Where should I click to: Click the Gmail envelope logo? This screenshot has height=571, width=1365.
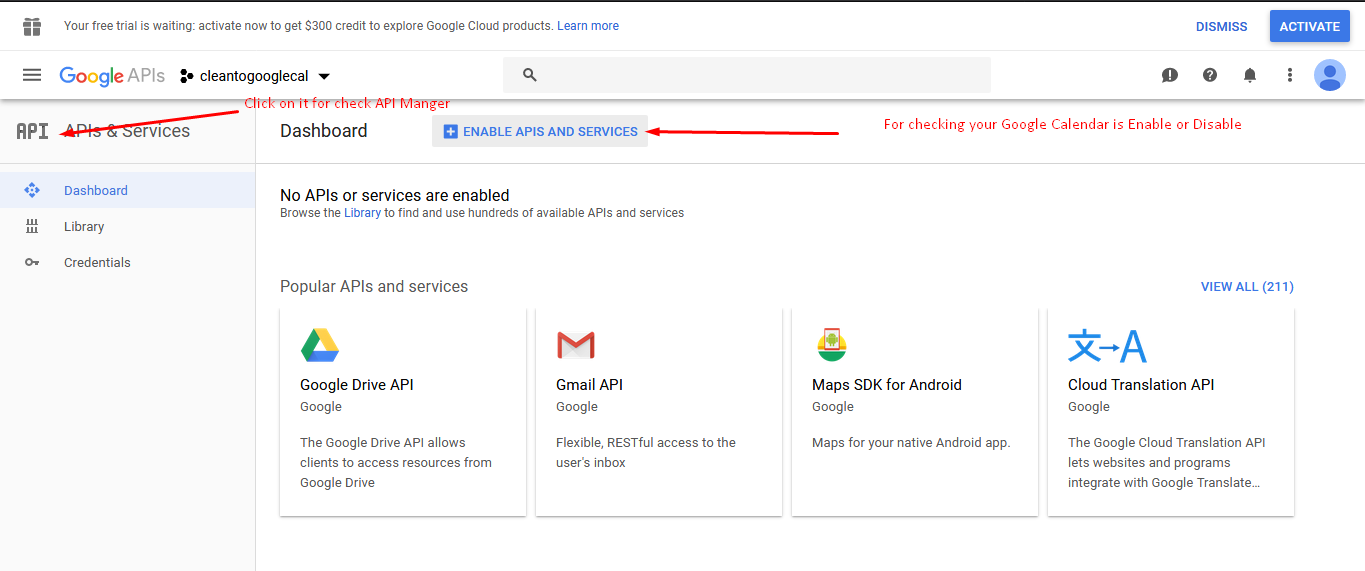pyautogui.click(x=576, y=345)
